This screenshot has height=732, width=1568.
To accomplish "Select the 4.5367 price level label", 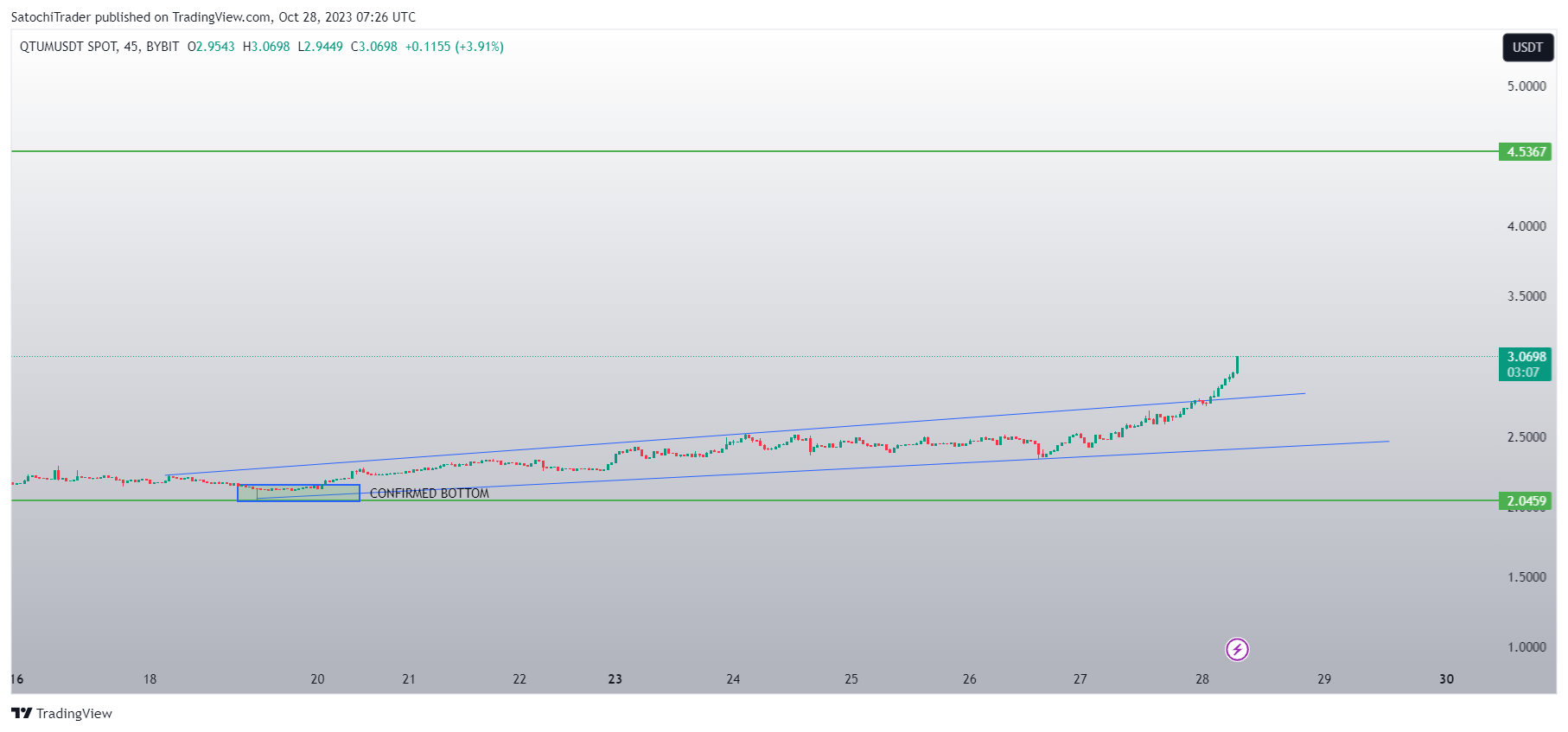I will tap(1526, 152).
